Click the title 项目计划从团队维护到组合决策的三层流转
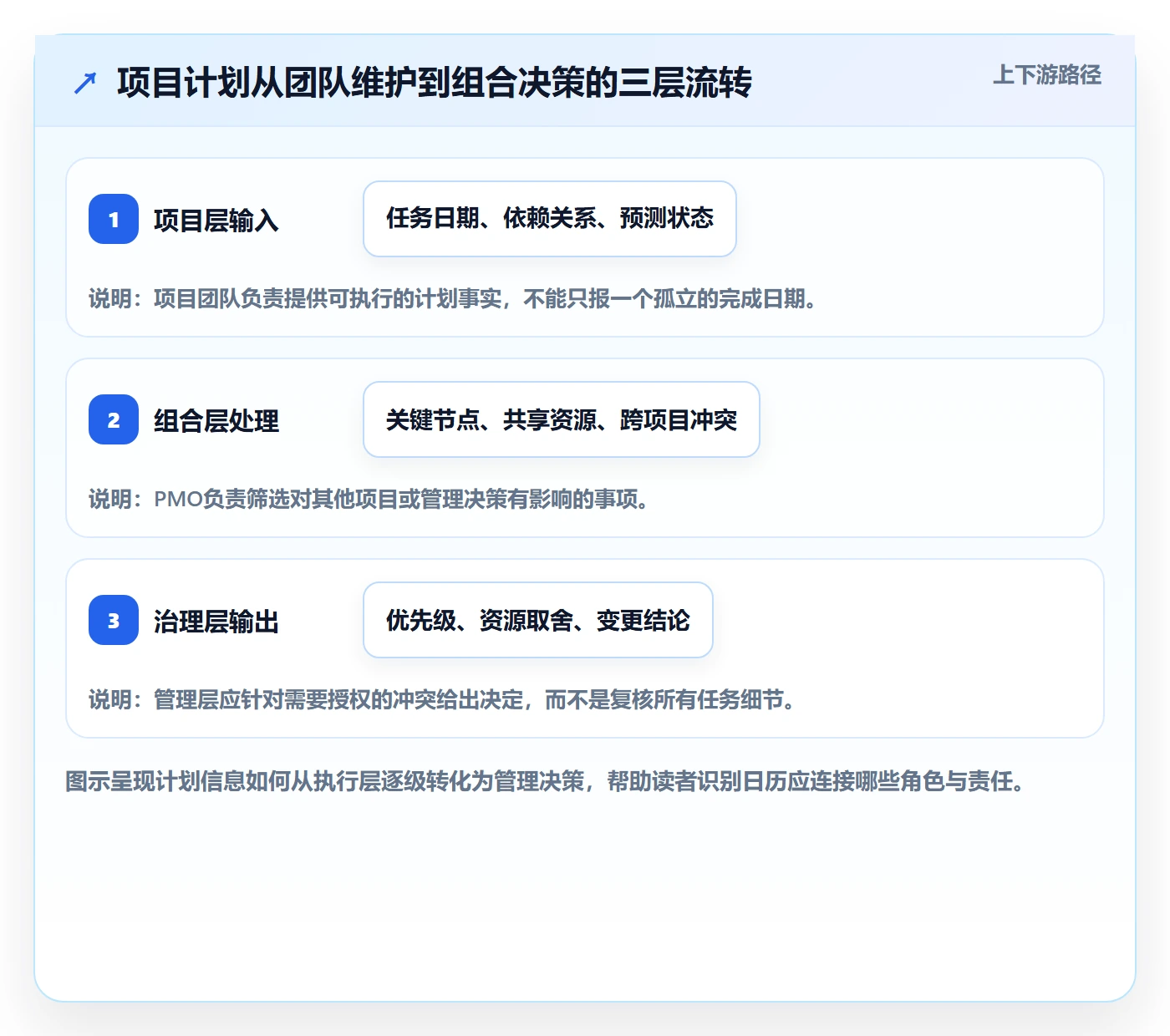The image size is (1170, 1036). (435, 83)
